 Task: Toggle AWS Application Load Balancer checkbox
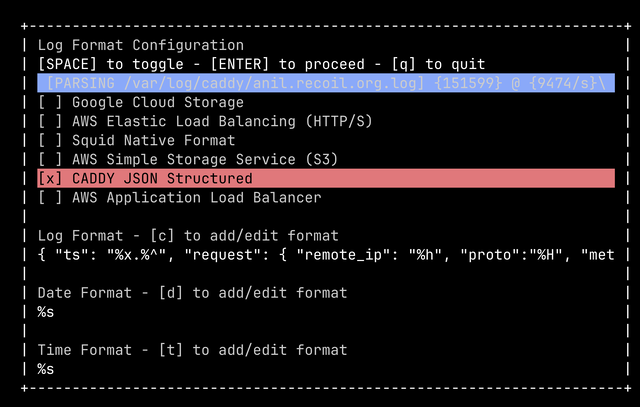point(49,197)
